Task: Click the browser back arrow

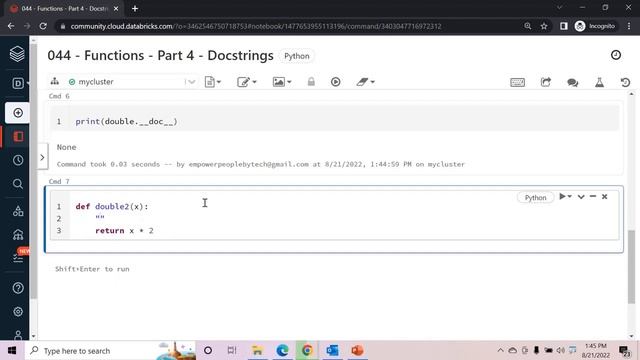Action: 11,26
